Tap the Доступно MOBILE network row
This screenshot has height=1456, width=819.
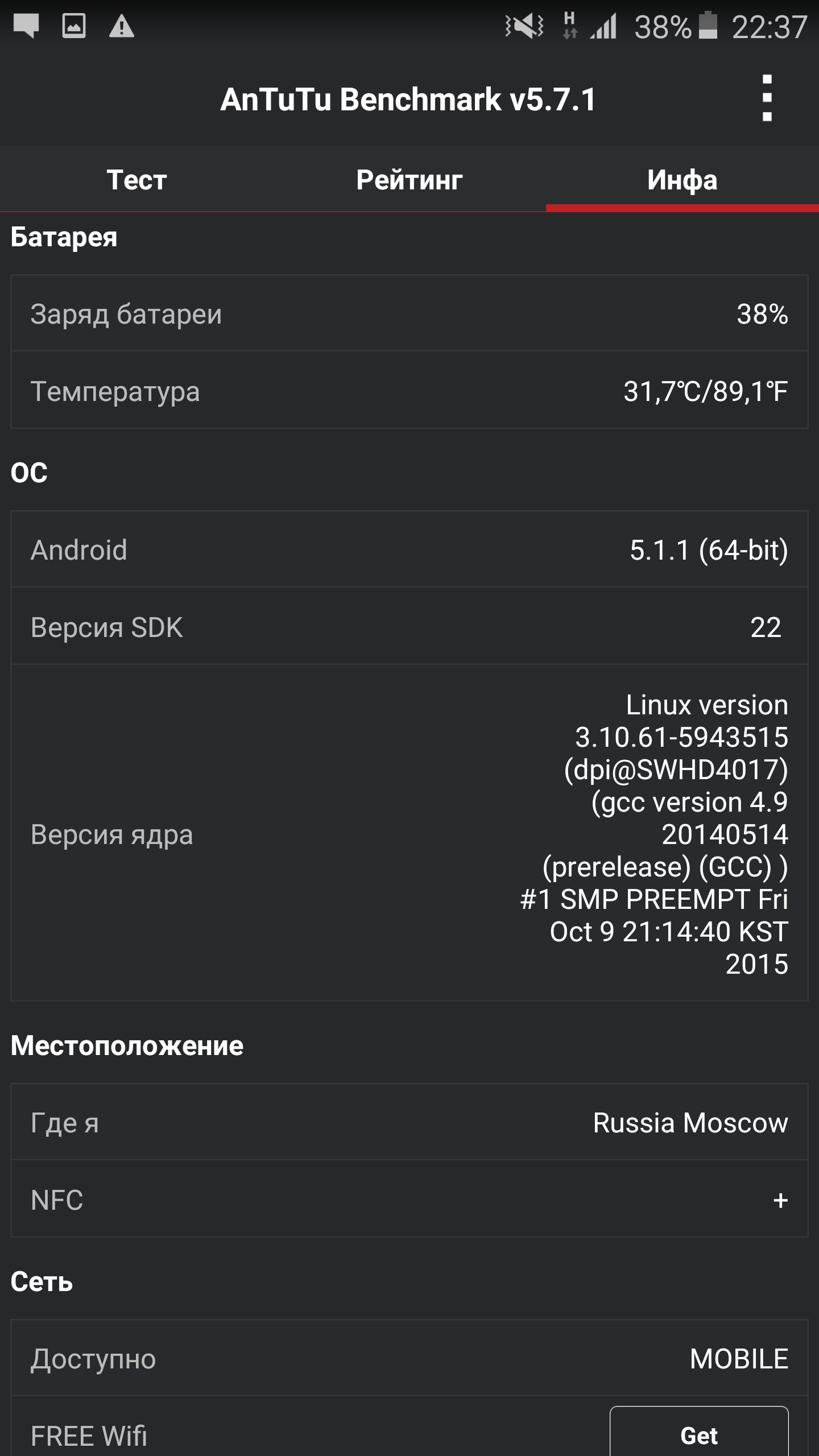(x=409, y=1359)
